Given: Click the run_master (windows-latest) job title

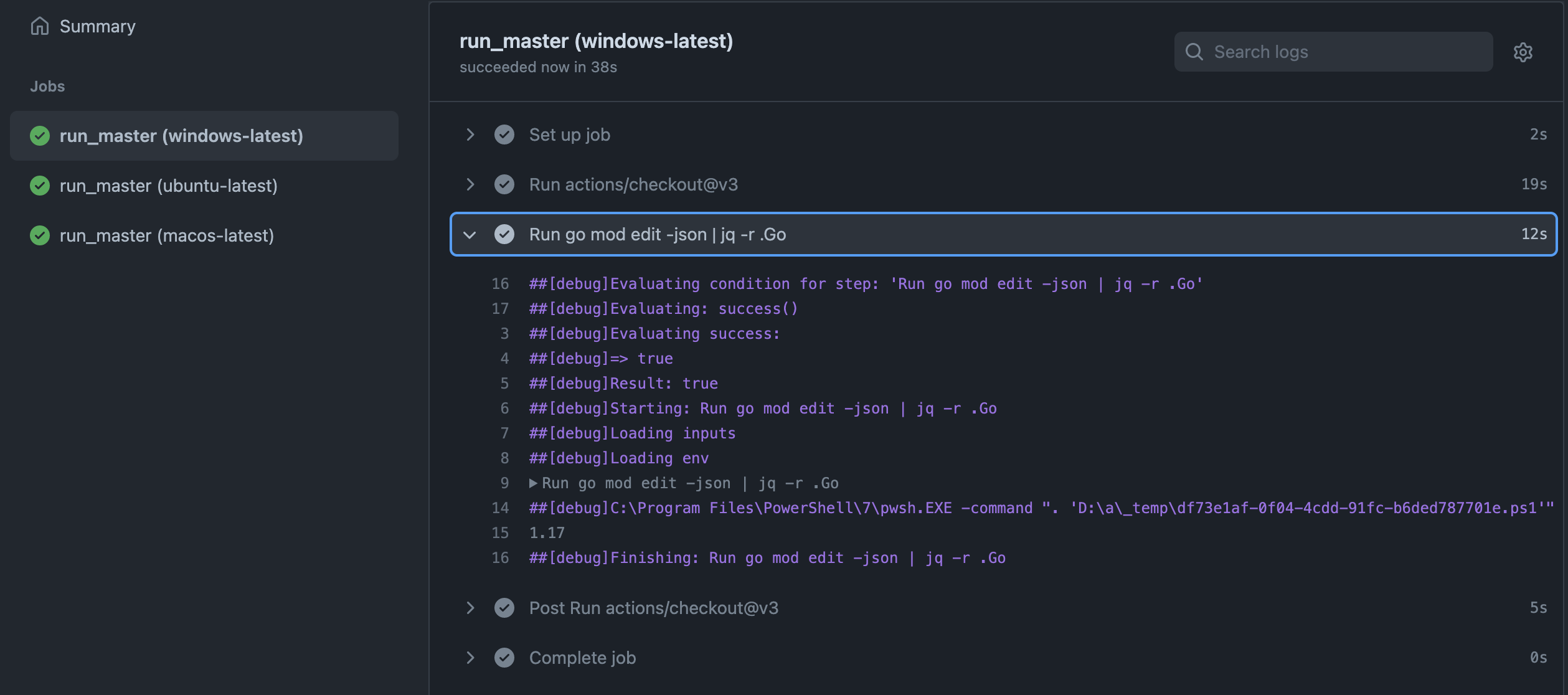Looking at the screenshot, I should pos(597,41).
